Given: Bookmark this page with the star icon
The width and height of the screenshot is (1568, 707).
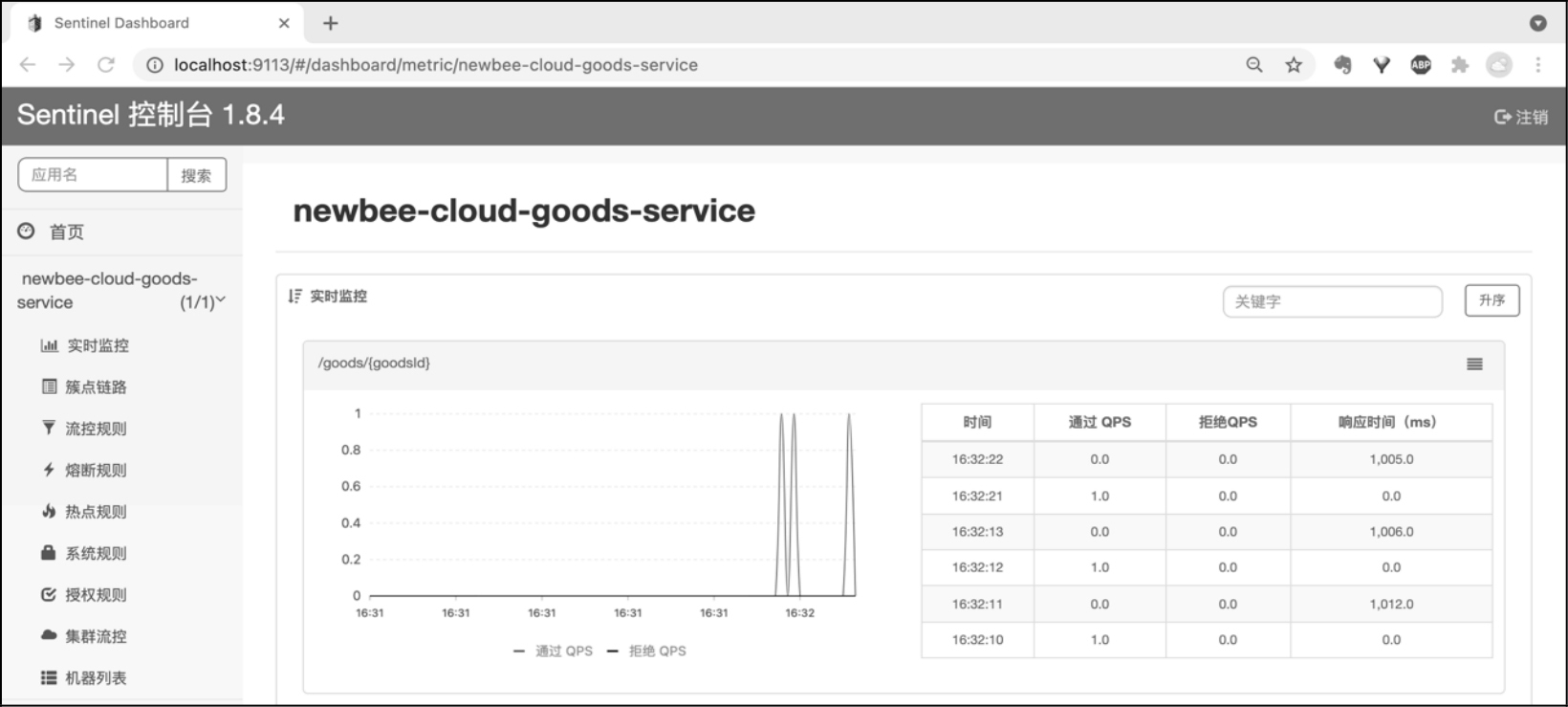Looking at the screenshot, I should (1294, 64).
